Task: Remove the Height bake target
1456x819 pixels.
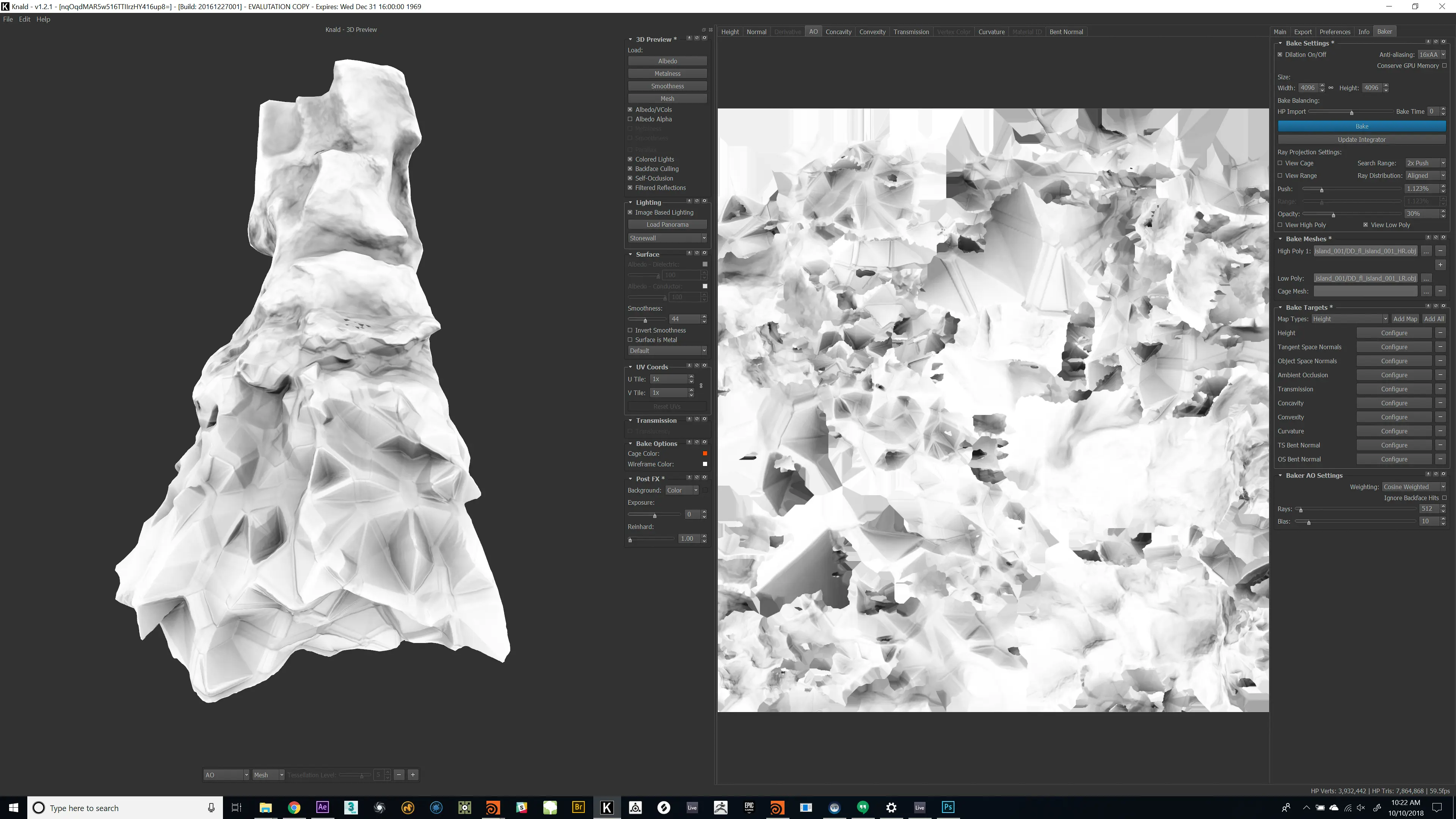Action: pos(1440,333)
